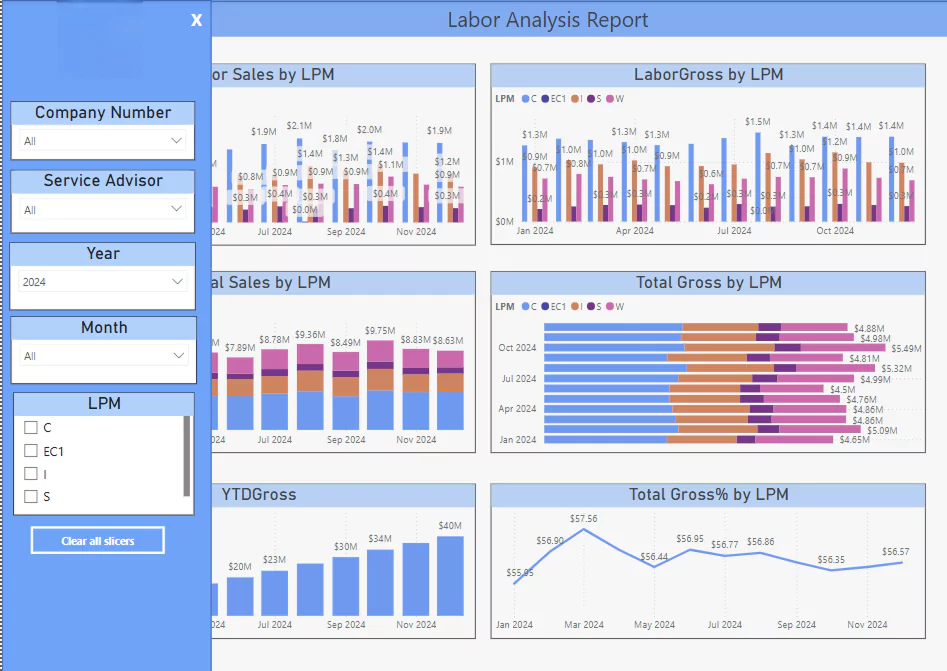This screenshot has height=671, width=947.
Task: Select W legend marker in LaborGross chart
Action: tap(609, 98)
